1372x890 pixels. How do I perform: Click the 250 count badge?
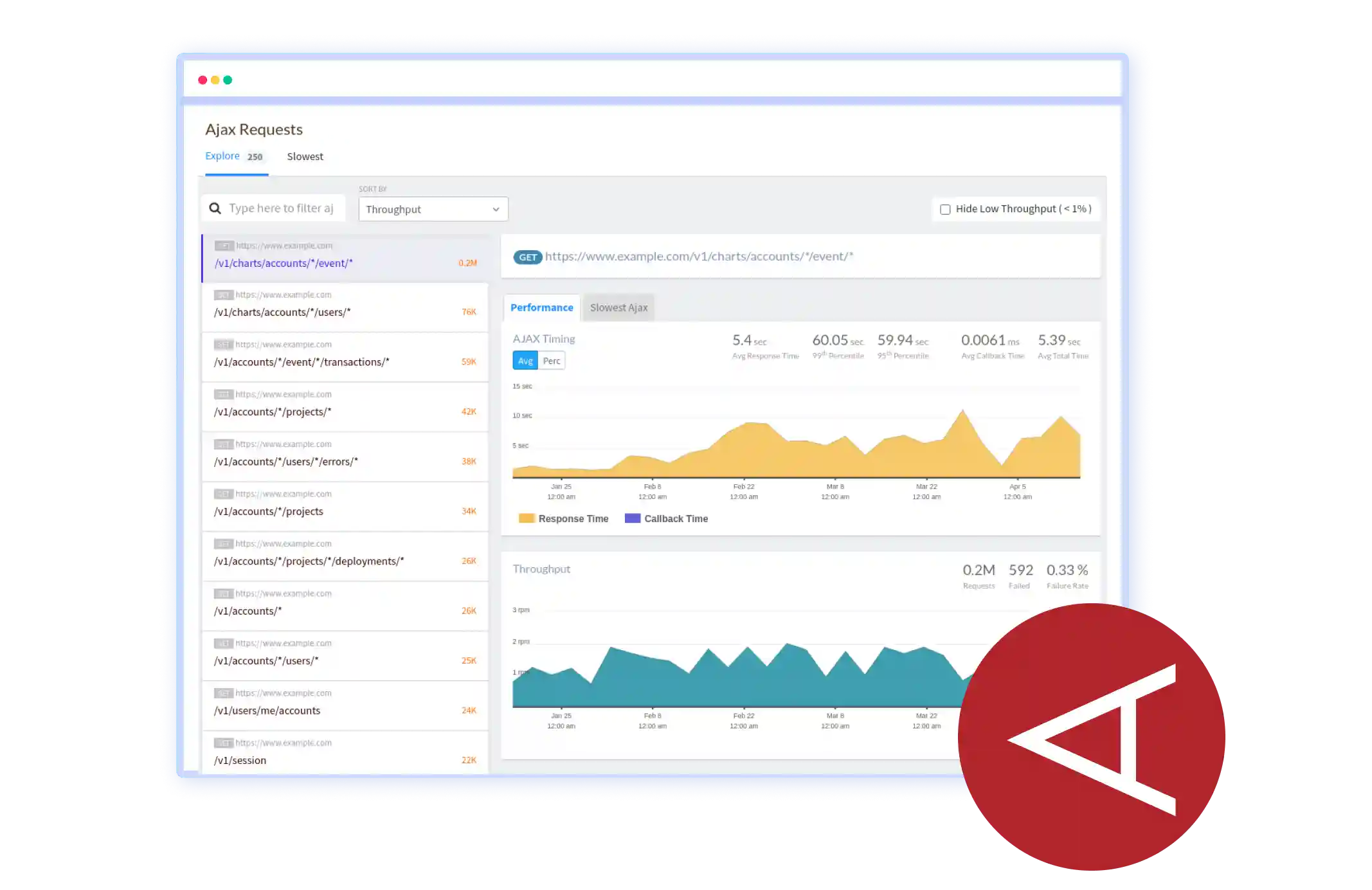[255, 157]
